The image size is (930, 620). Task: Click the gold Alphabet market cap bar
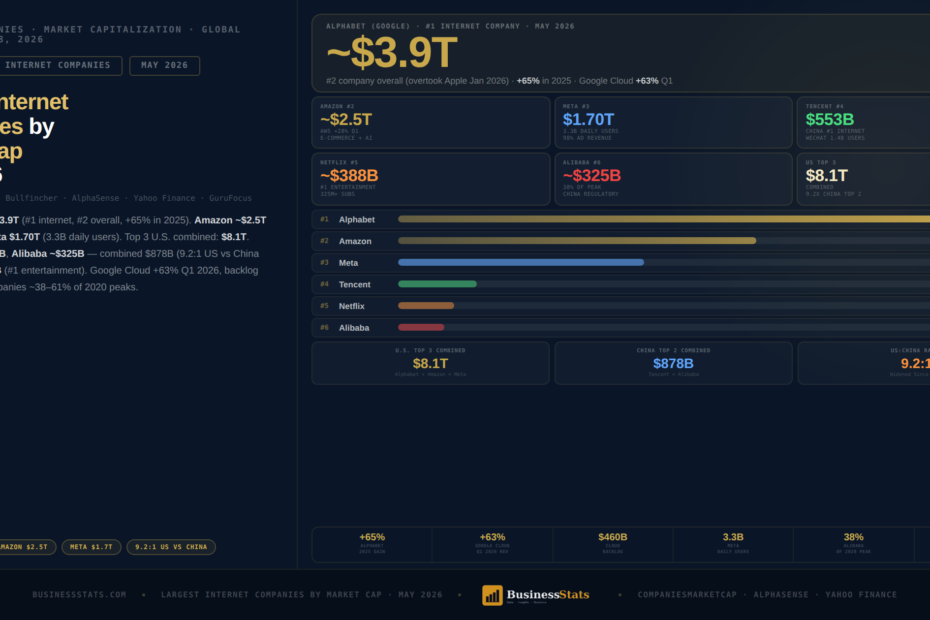(664, 219)
